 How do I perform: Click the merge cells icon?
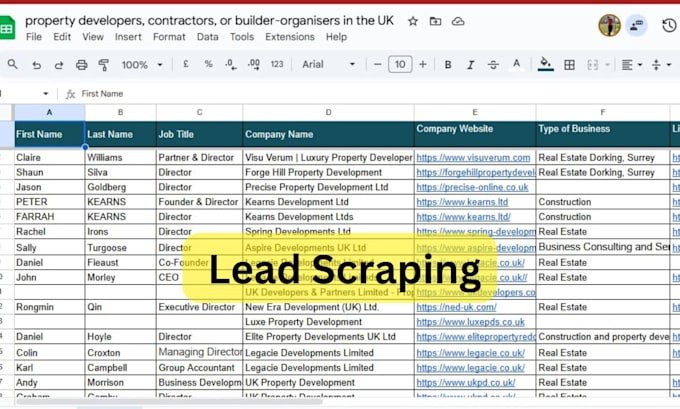tap(592, 65)
